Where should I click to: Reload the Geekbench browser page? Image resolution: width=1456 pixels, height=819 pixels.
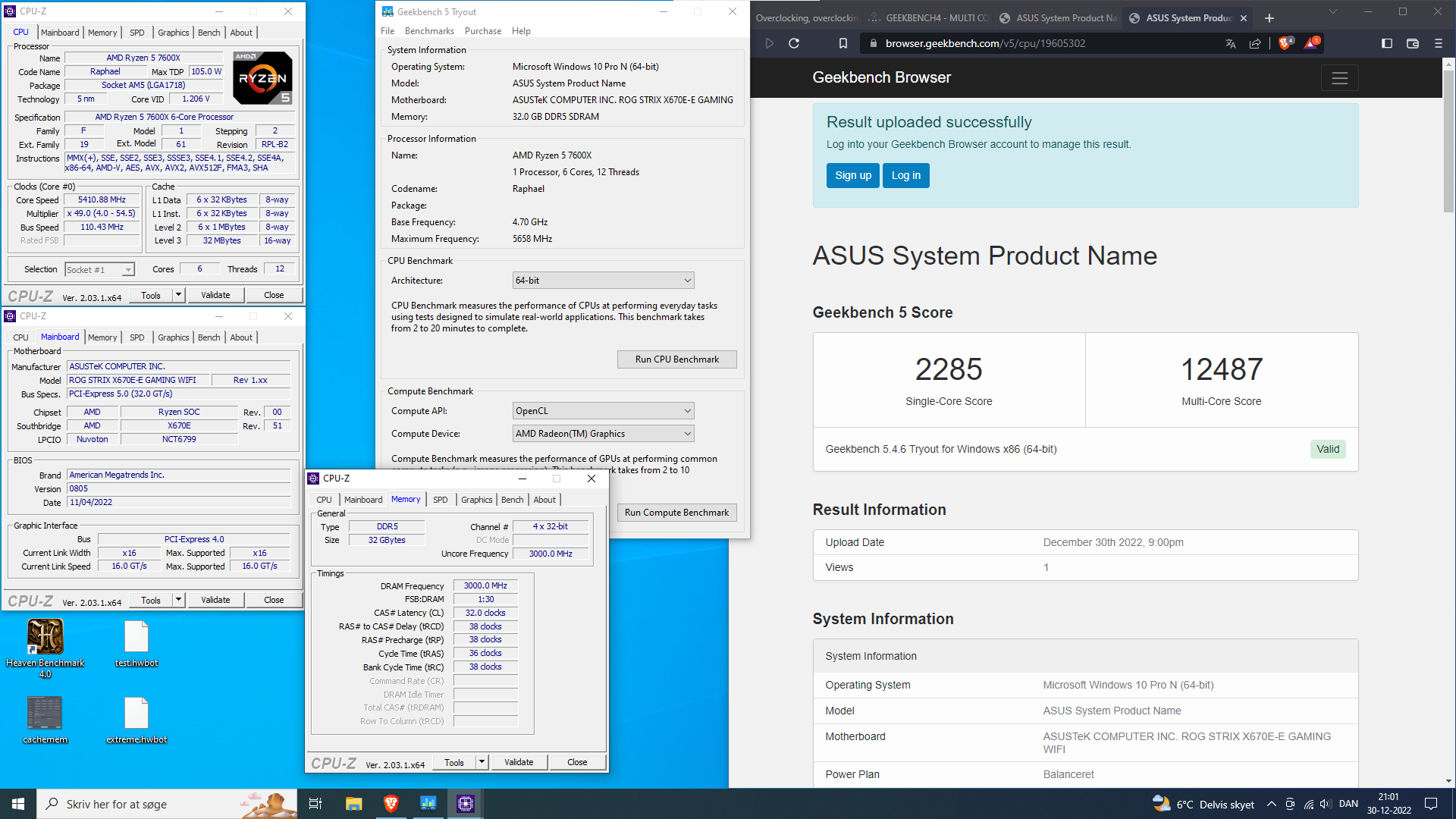click(794, 43)
